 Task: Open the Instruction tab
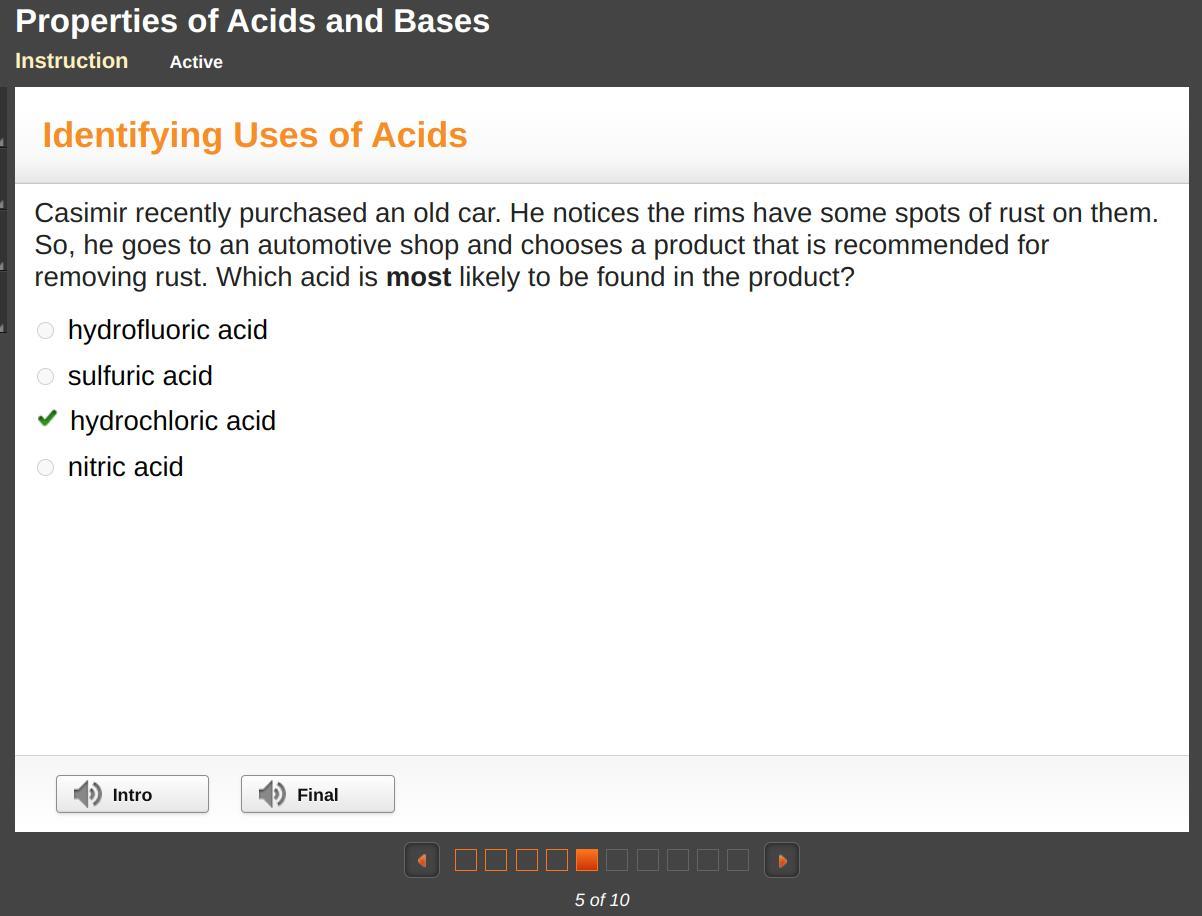pyautogui.click(x=71, y=61)
